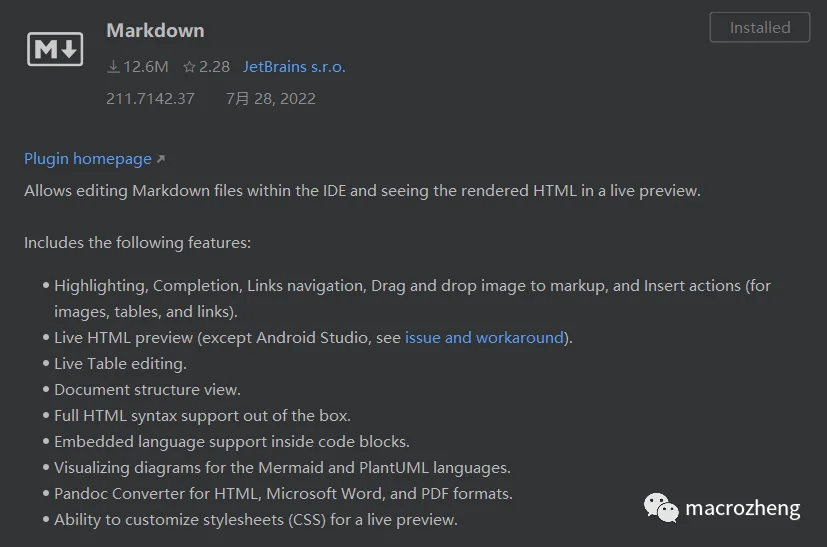The width and height of the screenshot is (827, 547).
Task: Click the release date 7月 28, 2022
Action: point(271,99)
